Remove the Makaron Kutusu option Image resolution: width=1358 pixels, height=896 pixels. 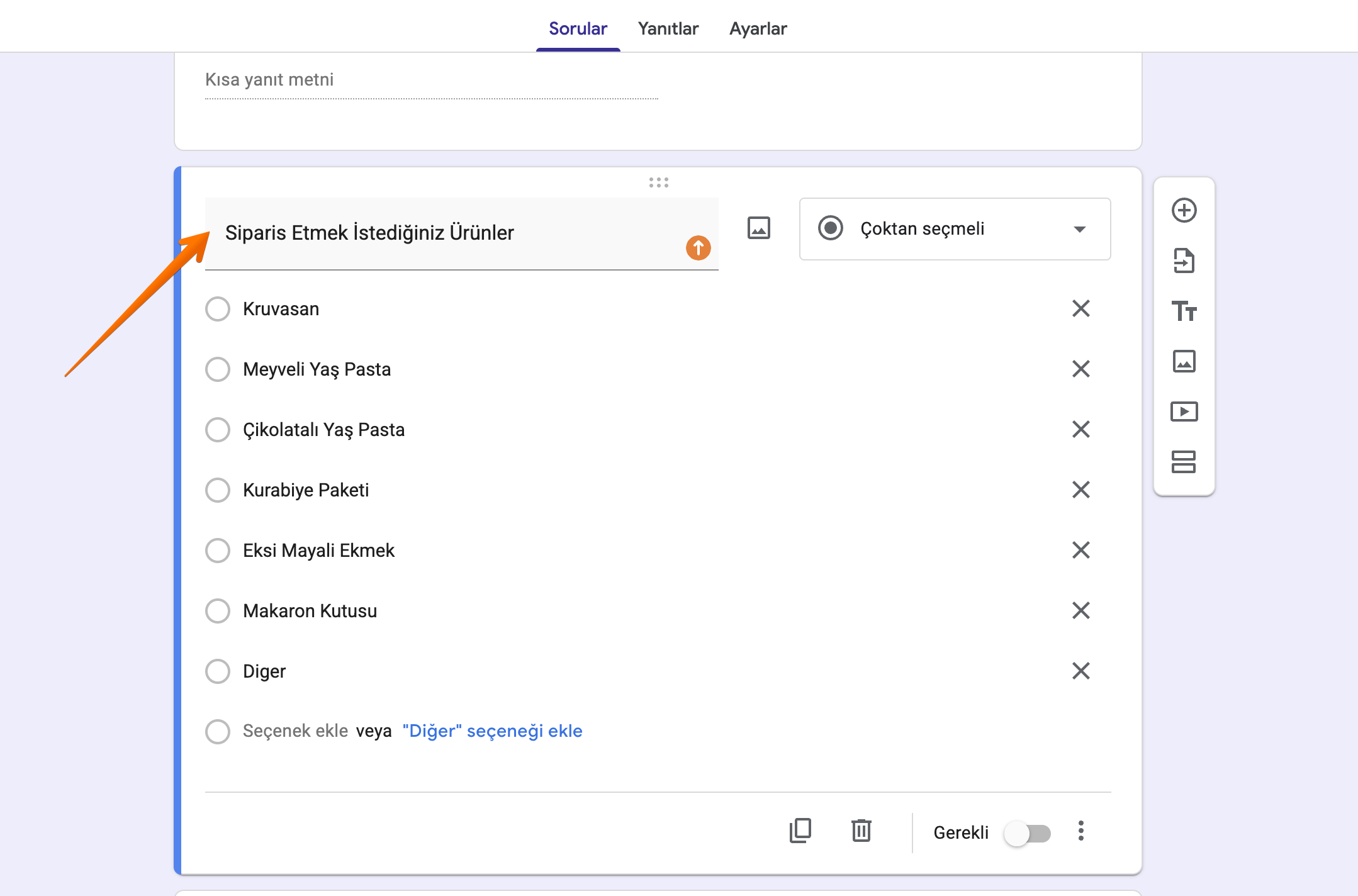[x=1080, y=610]
